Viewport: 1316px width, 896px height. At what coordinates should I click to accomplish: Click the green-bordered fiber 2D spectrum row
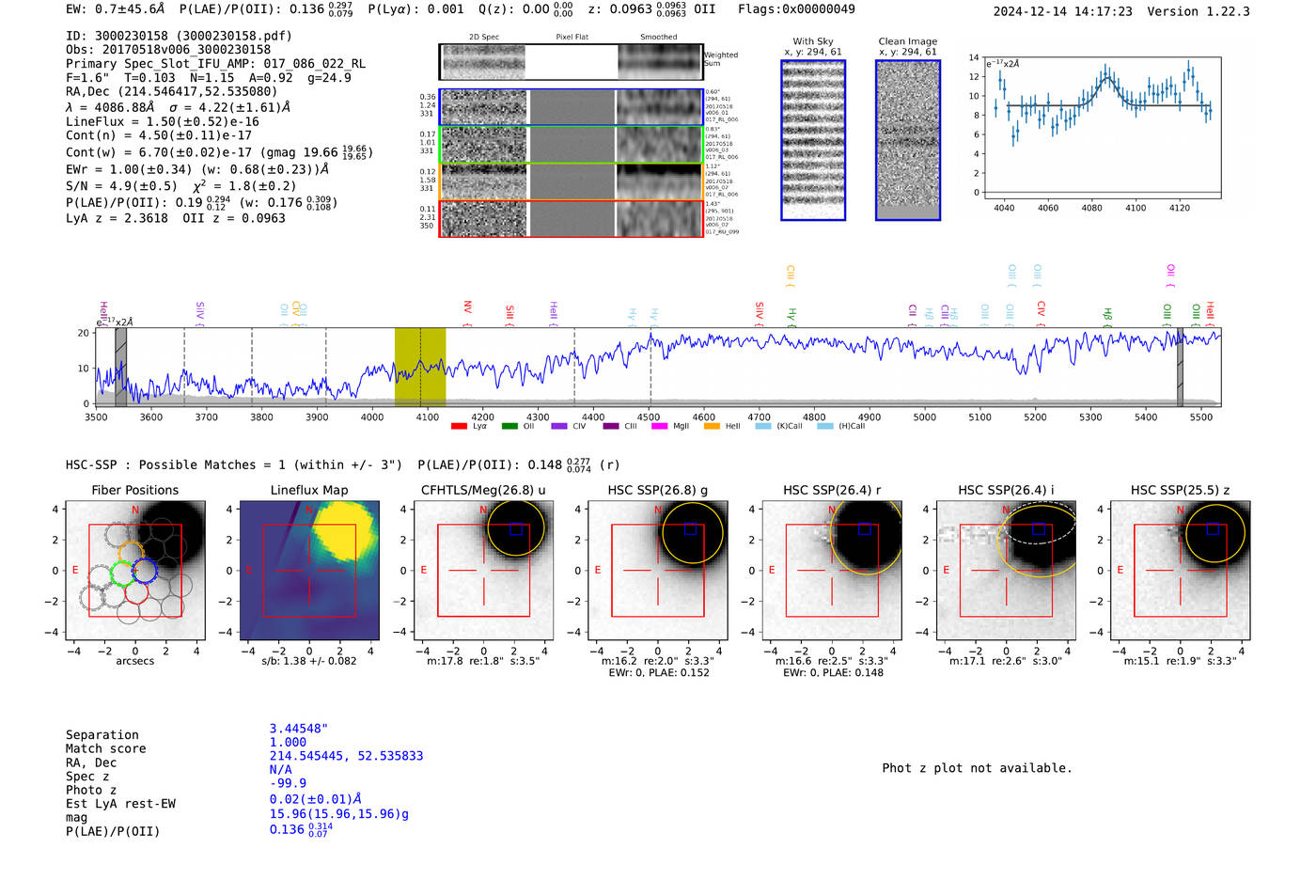(571, 145)
